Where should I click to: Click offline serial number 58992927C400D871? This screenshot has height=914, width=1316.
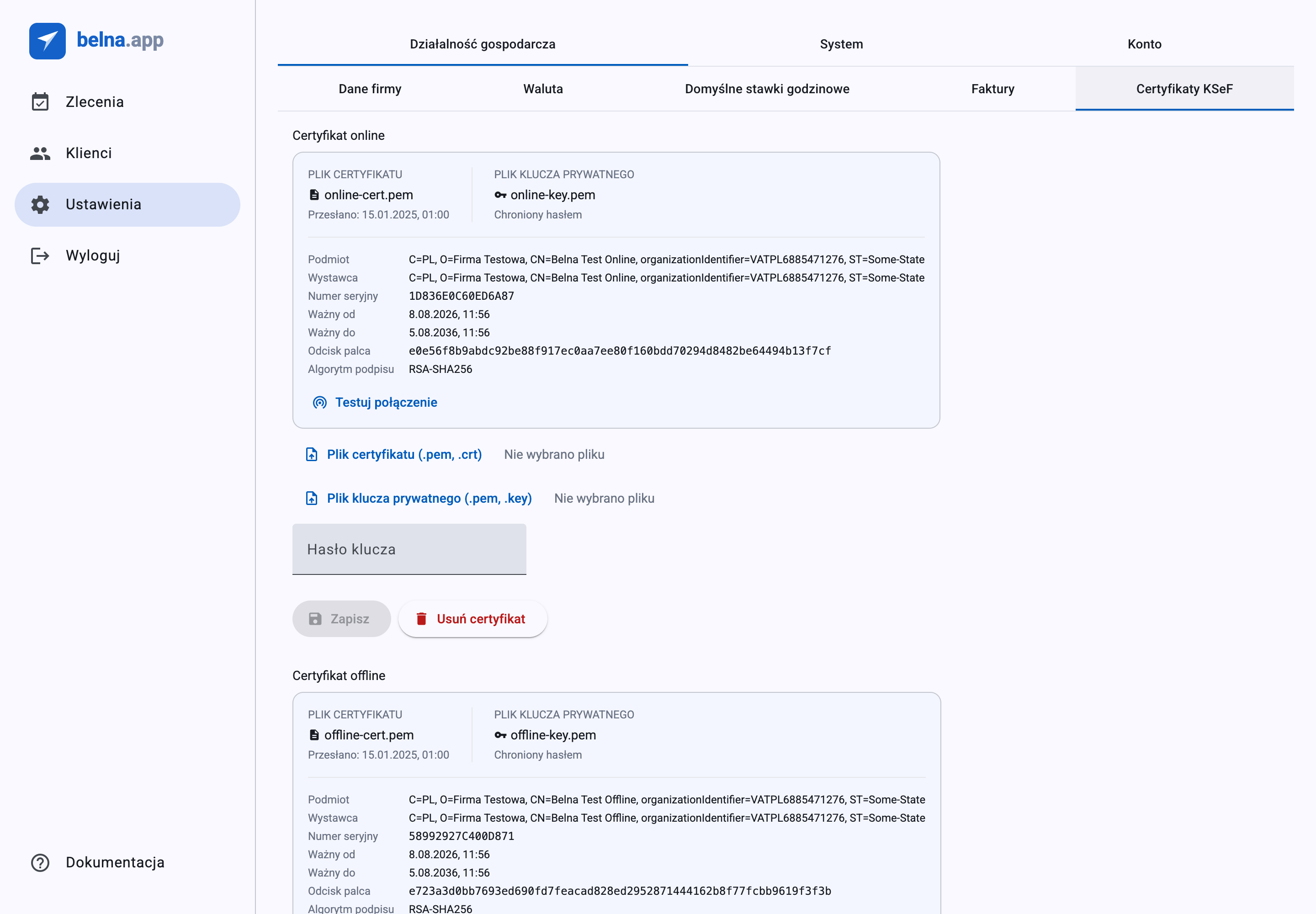point(462,836)
